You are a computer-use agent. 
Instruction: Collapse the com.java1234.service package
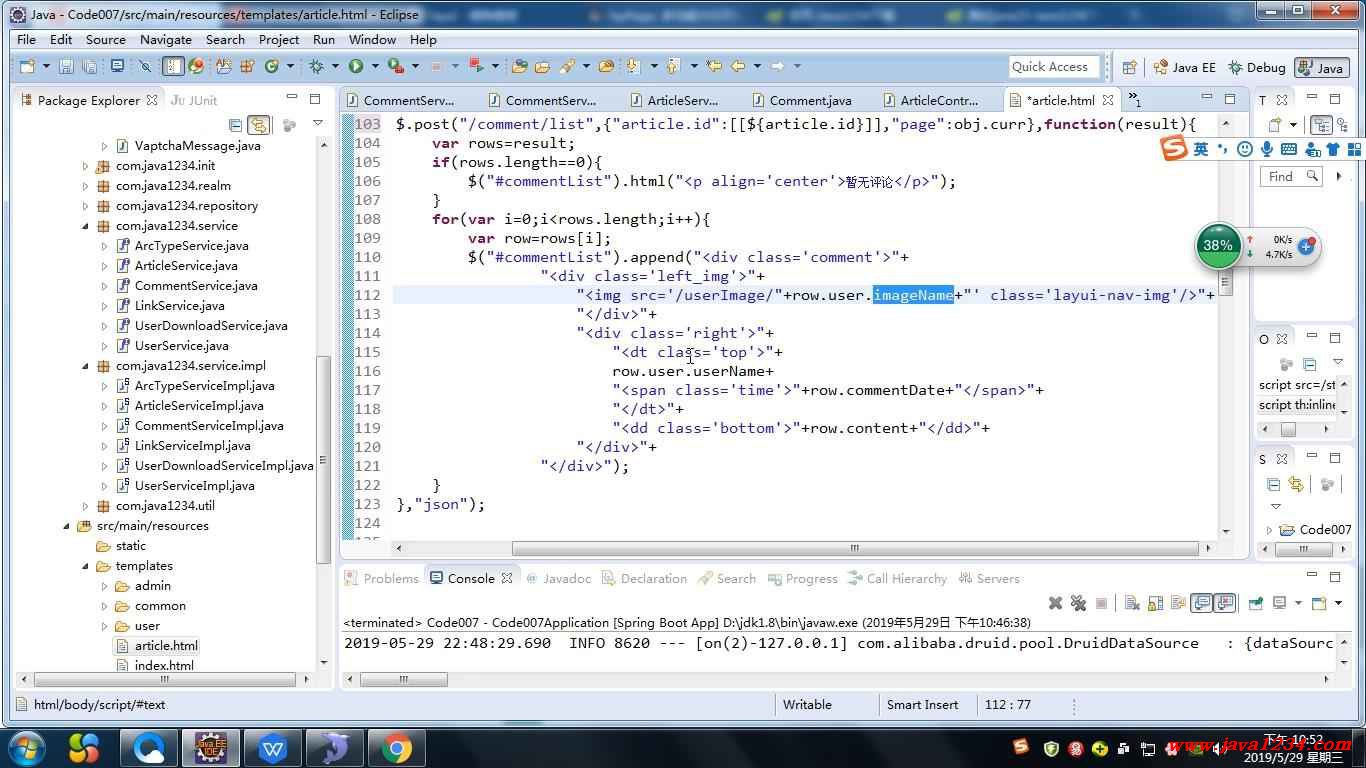[x=86, y=226]
